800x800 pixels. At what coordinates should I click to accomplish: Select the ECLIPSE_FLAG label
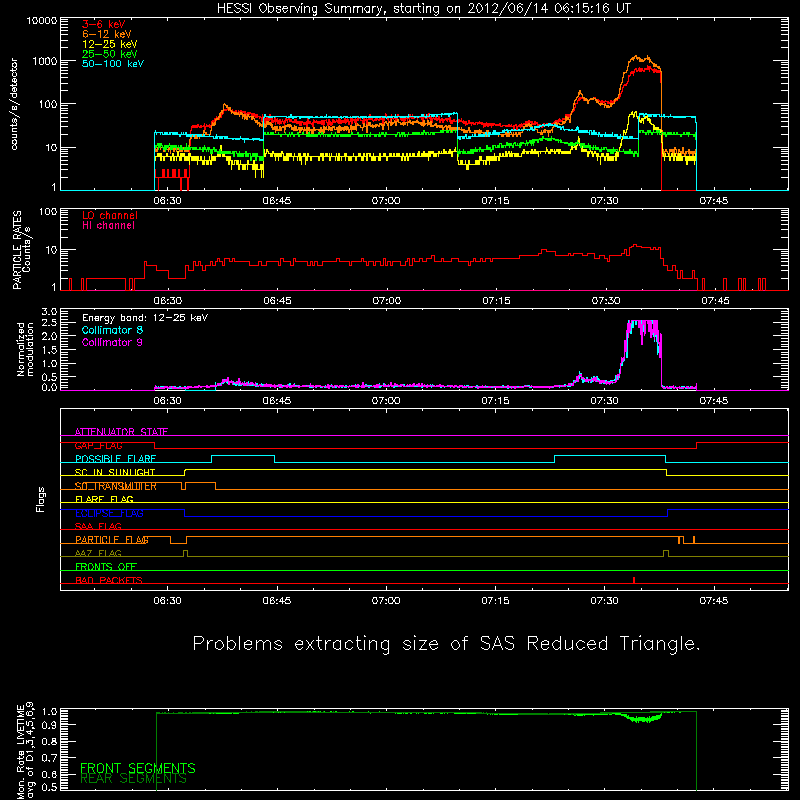point(109,513)
